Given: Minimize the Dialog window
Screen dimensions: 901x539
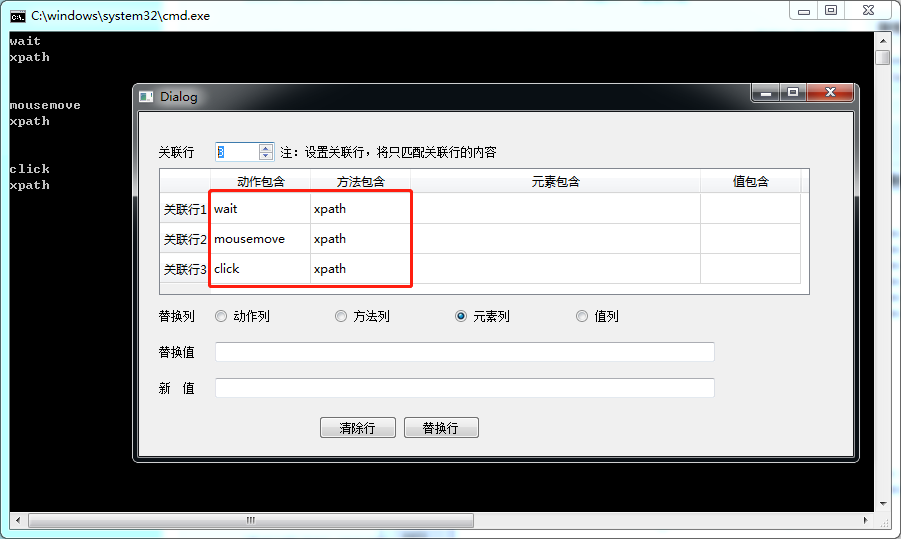Looking at the screenshot, I should (x=765, y=93).
